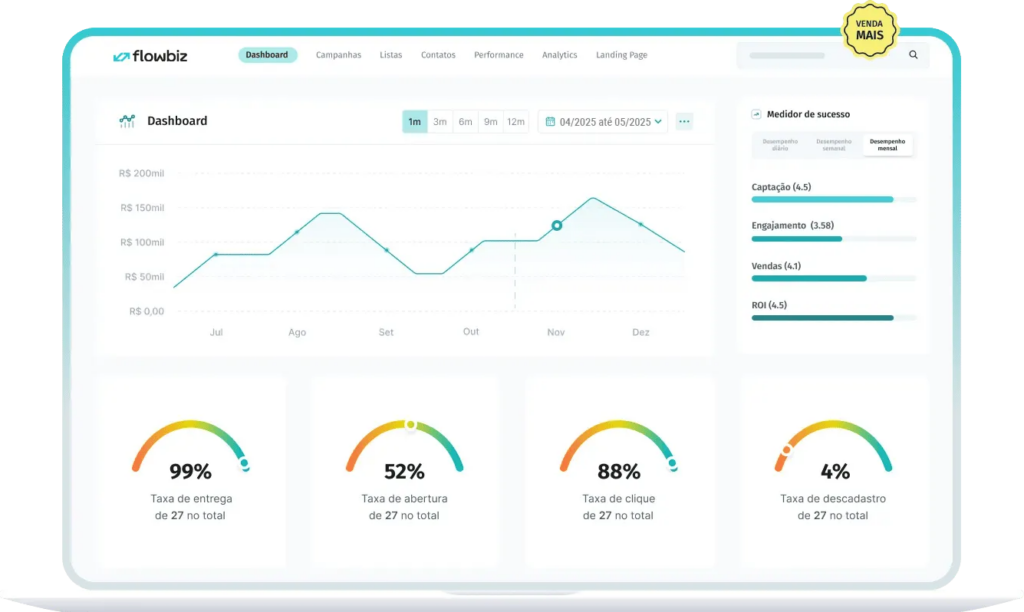Select the 12m time range
Screen dimensions: 1024x612
pyautogui.click(x=516, y=122)
